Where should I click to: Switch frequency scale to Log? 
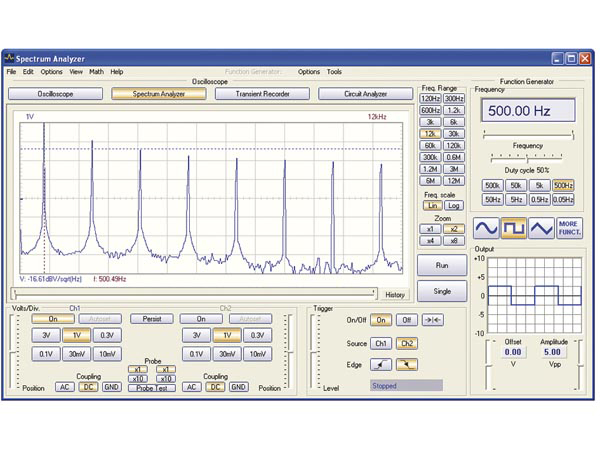point(453,205)
